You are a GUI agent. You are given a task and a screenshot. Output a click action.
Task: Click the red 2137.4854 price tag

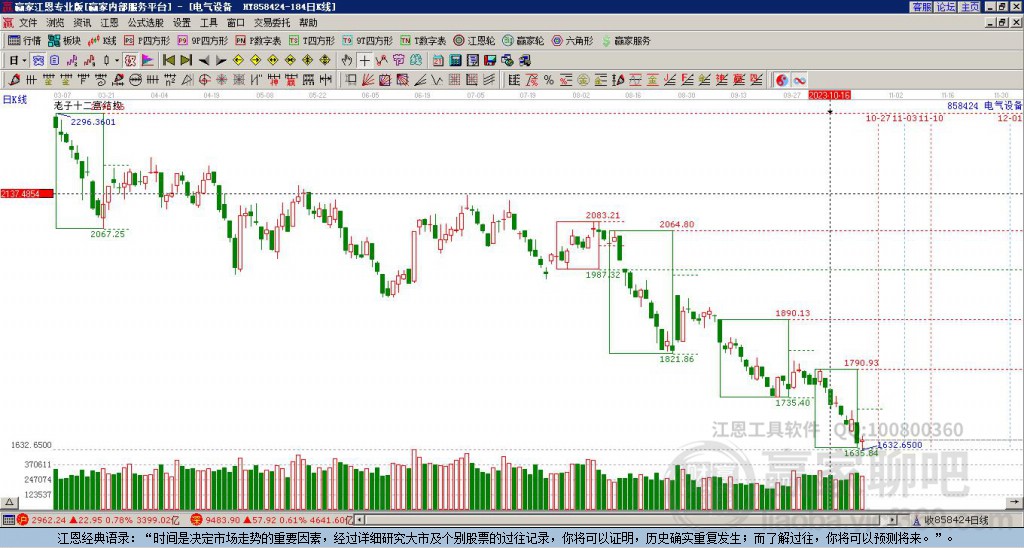click(x=27, y=194)
